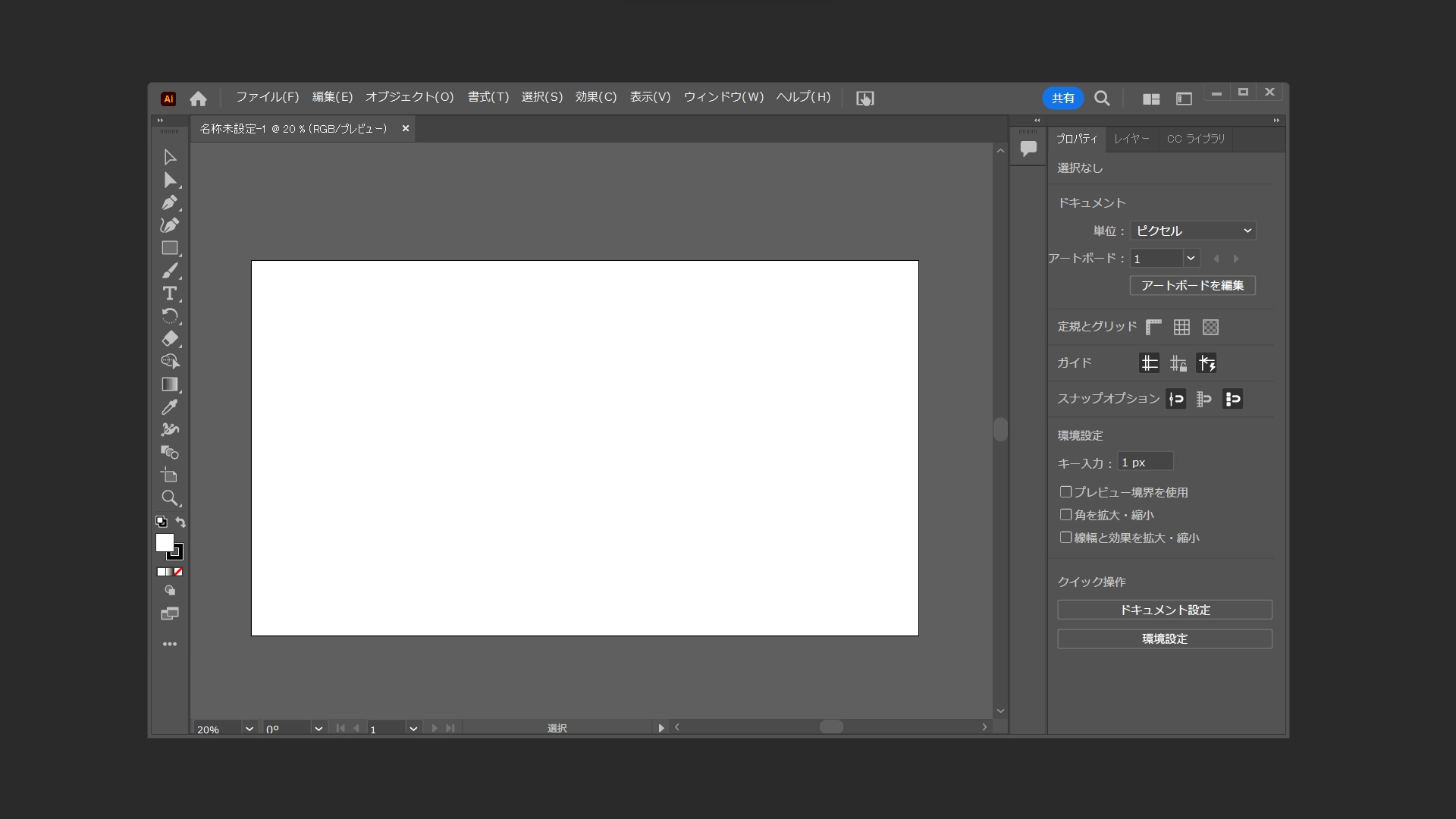Select the Rectangle tool
The image size is (1456, 819).
[170, 248]
